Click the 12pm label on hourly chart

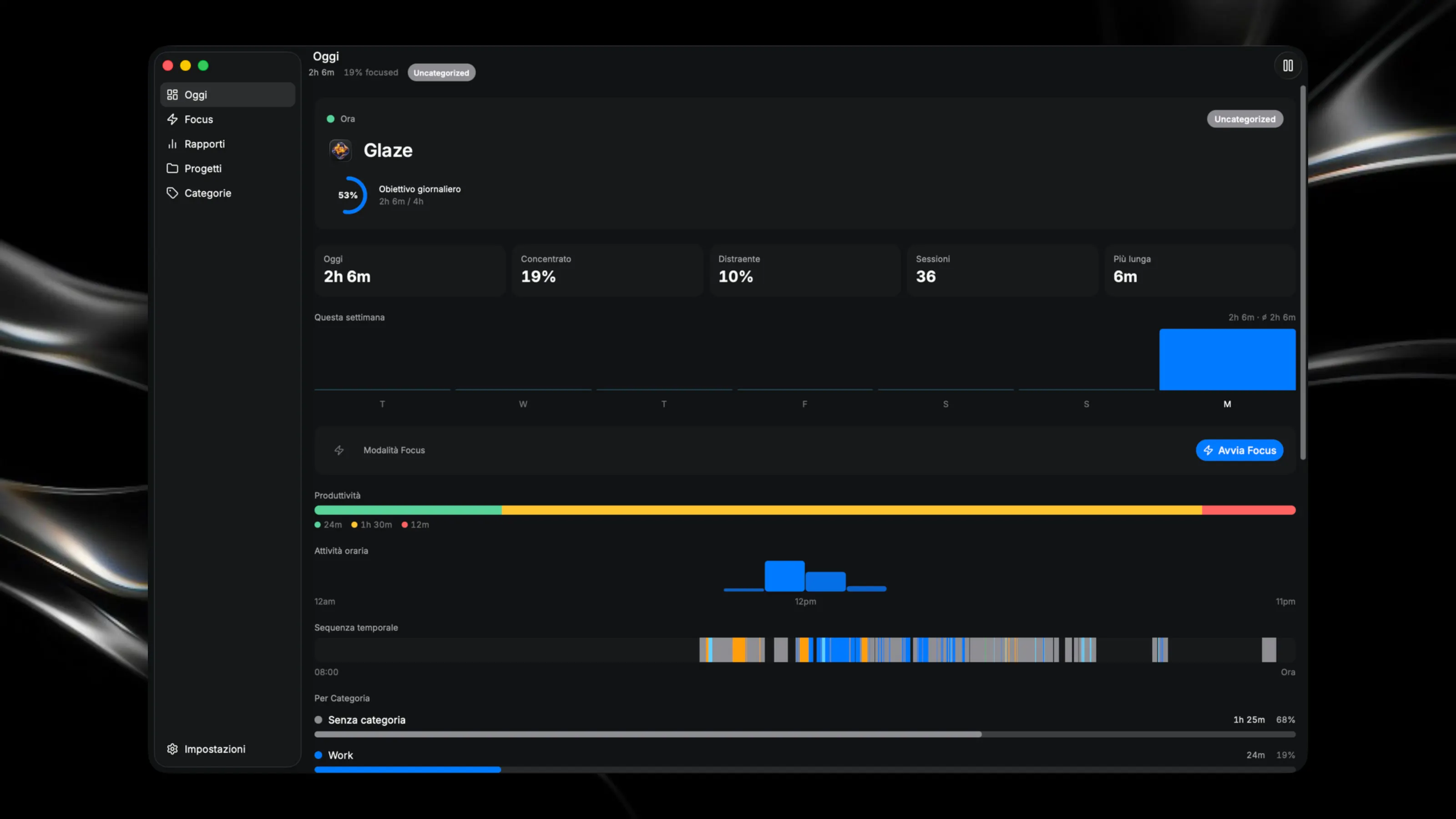pyautogui.click(x=805, y=602)
